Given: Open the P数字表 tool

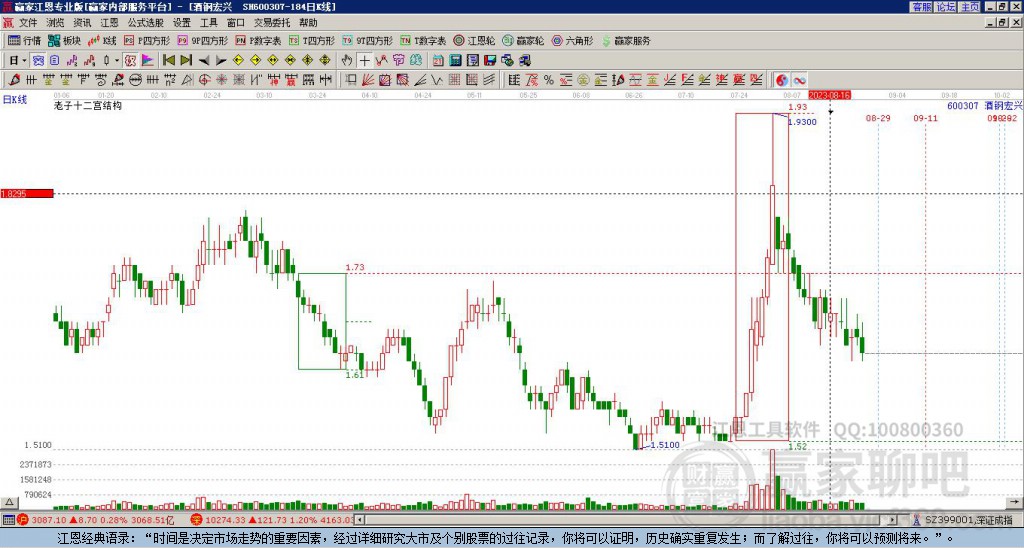Looking at the screenshot, I should coord(259,40).
